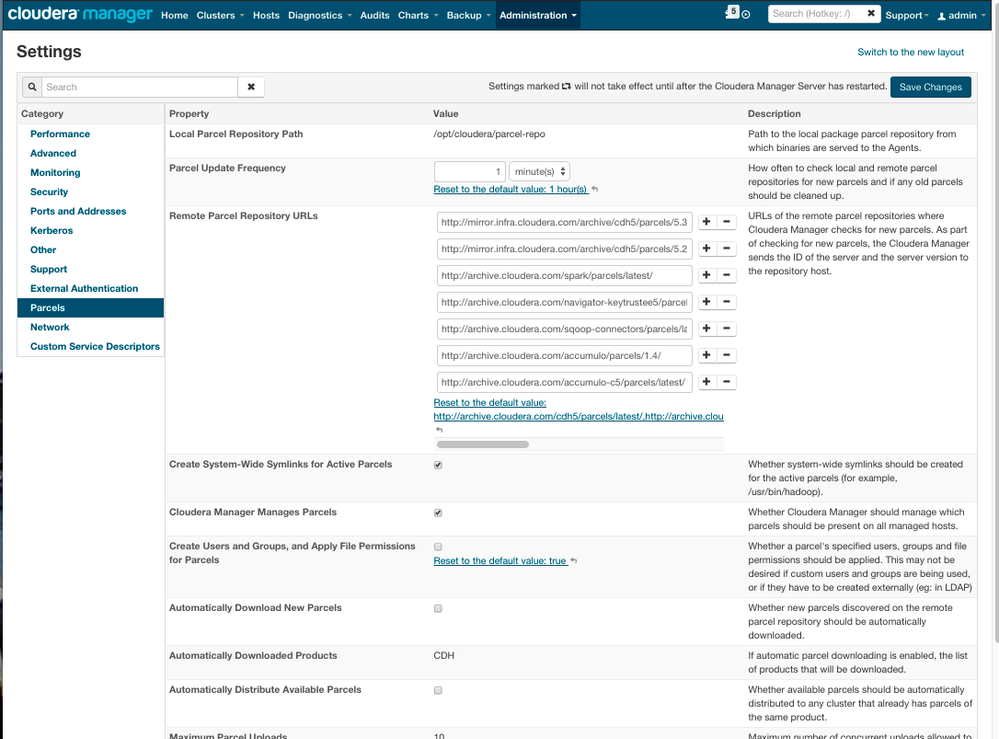Click the Save Changes button
Screen dimensions: 999x739
click(x=931, y=87)
